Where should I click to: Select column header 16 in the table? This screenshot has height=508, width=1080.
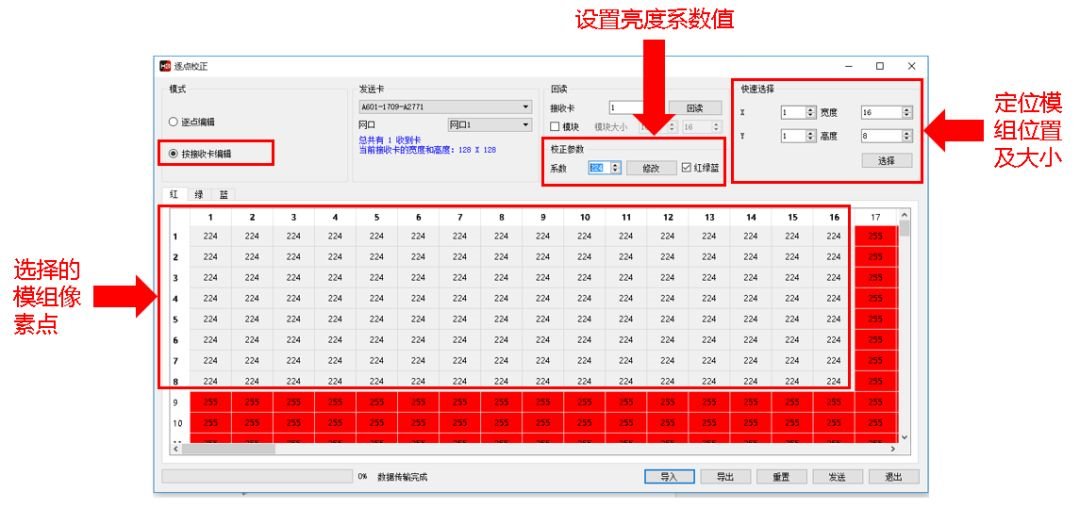tap(834, 218)
